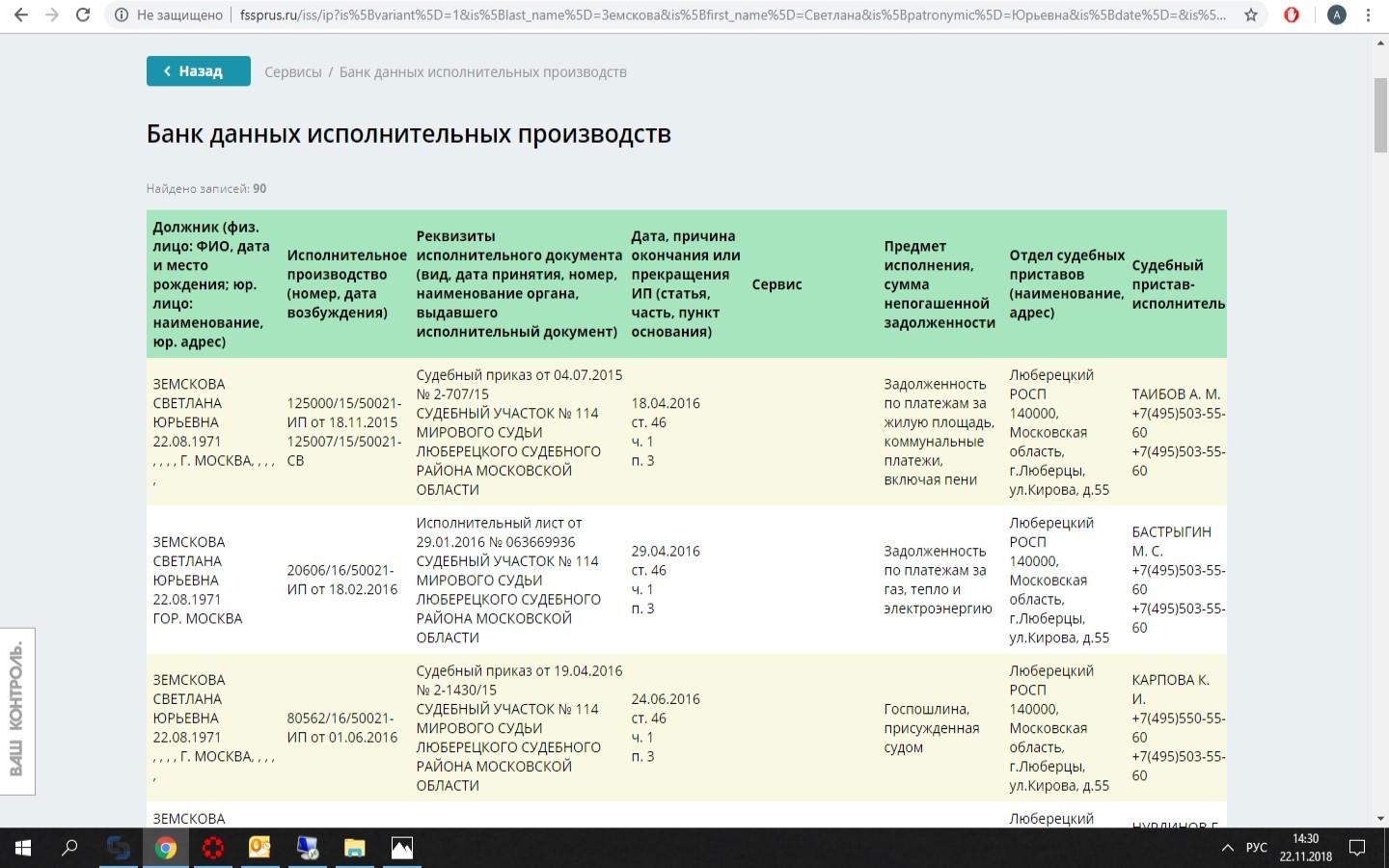Open the blue S-shaped app taskbar icon

pos(119,848)
